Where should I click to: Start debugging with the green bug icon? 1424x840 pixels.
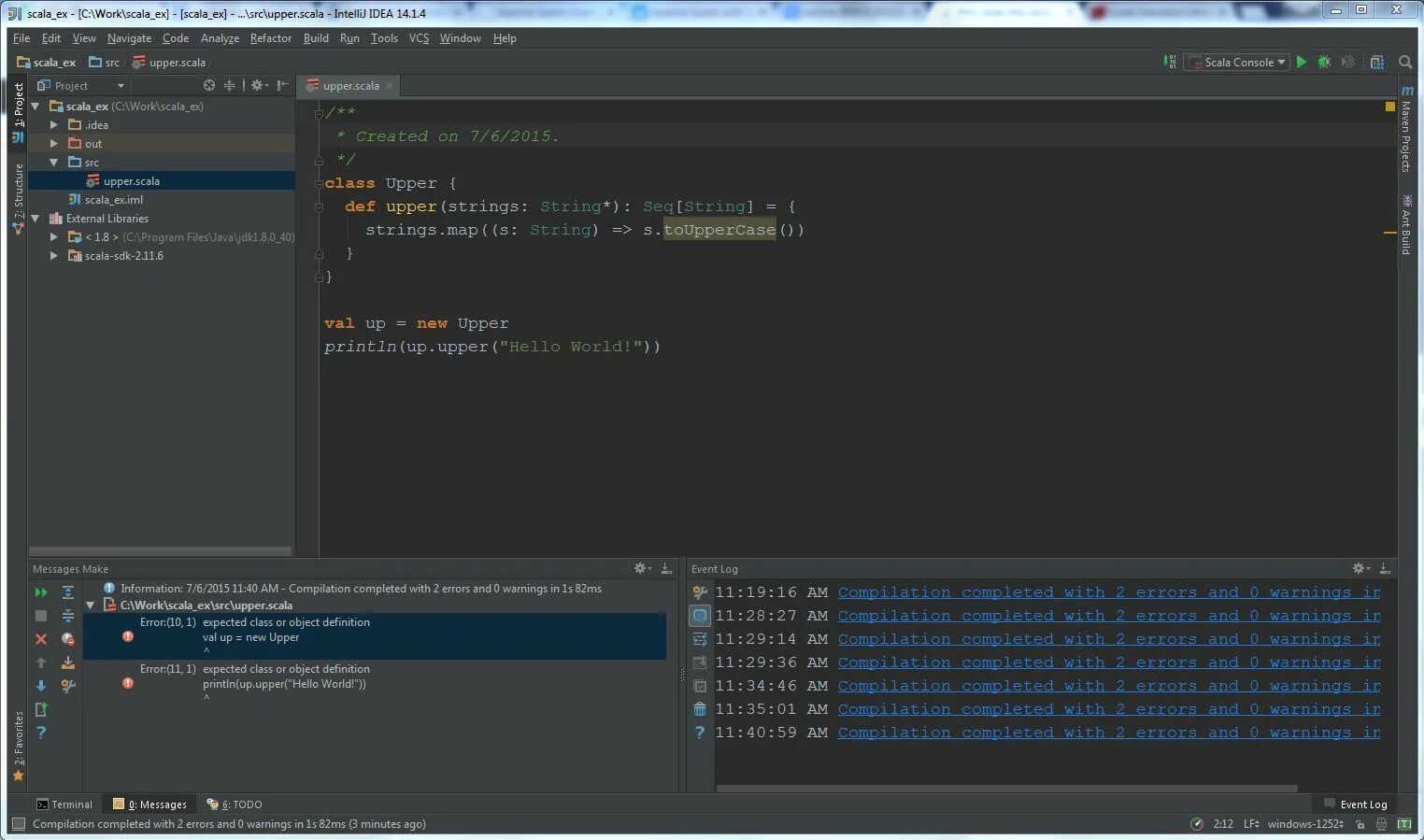(x=1324, y=62)
